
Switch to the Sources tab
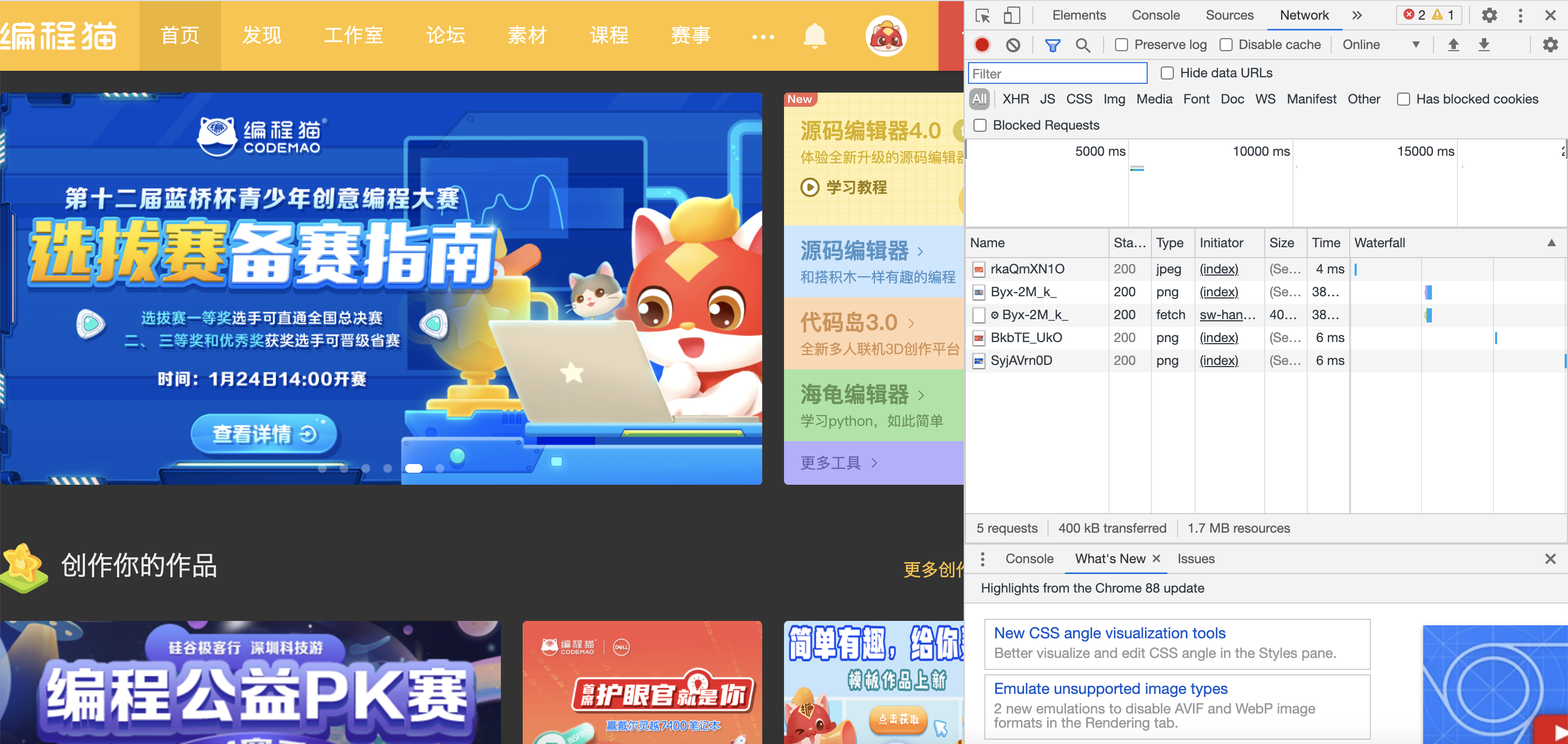[x=1229, y=15]
